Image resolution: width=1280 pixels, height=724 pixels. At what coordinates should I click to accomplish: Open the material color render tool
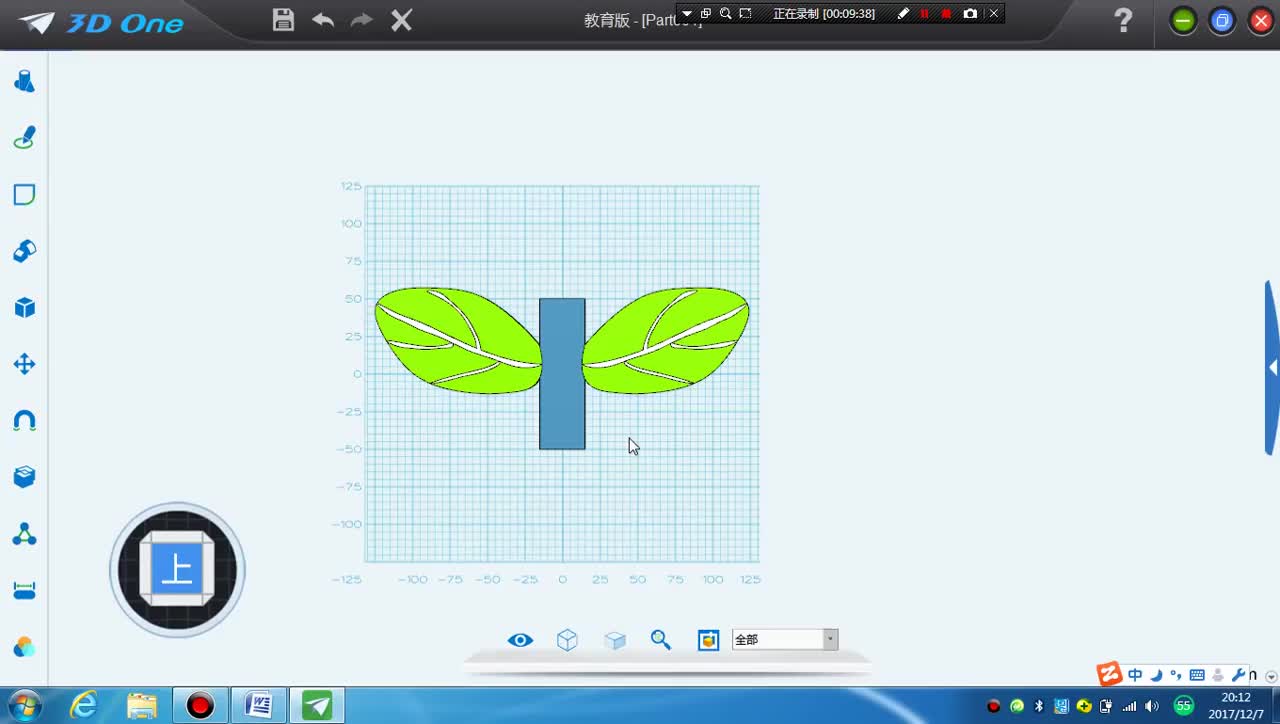pyautogui.click(x=24, y=647)
